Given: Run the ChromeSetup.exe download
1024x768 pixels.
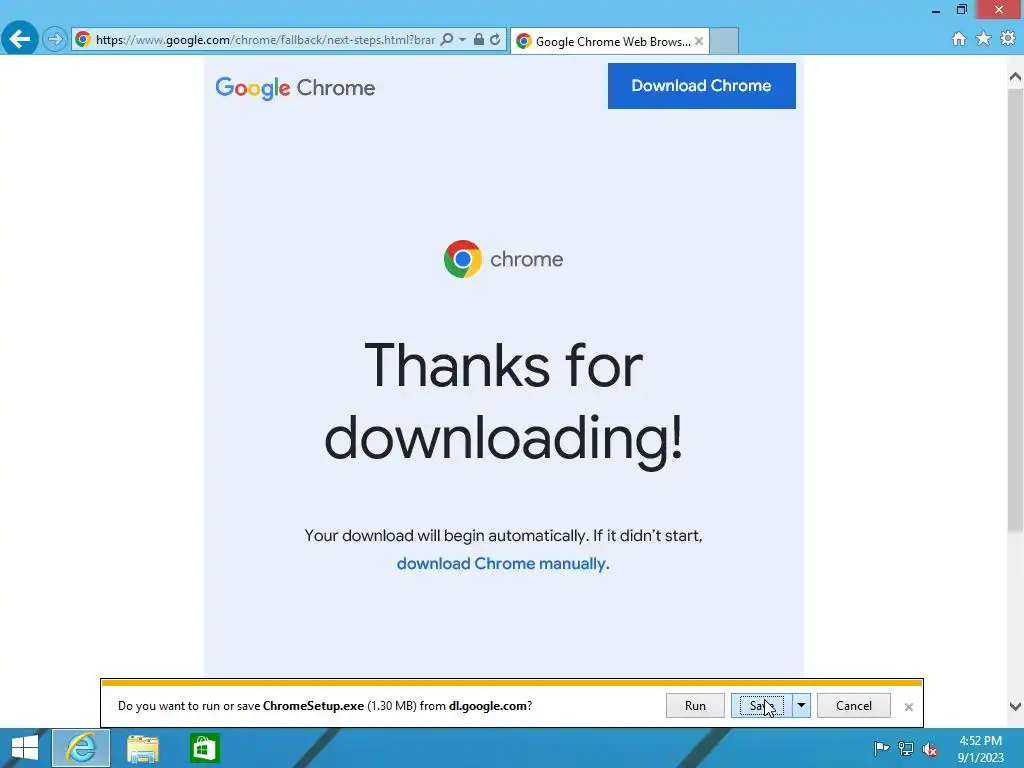Looking at the screenshot, I should click(695, 705).
